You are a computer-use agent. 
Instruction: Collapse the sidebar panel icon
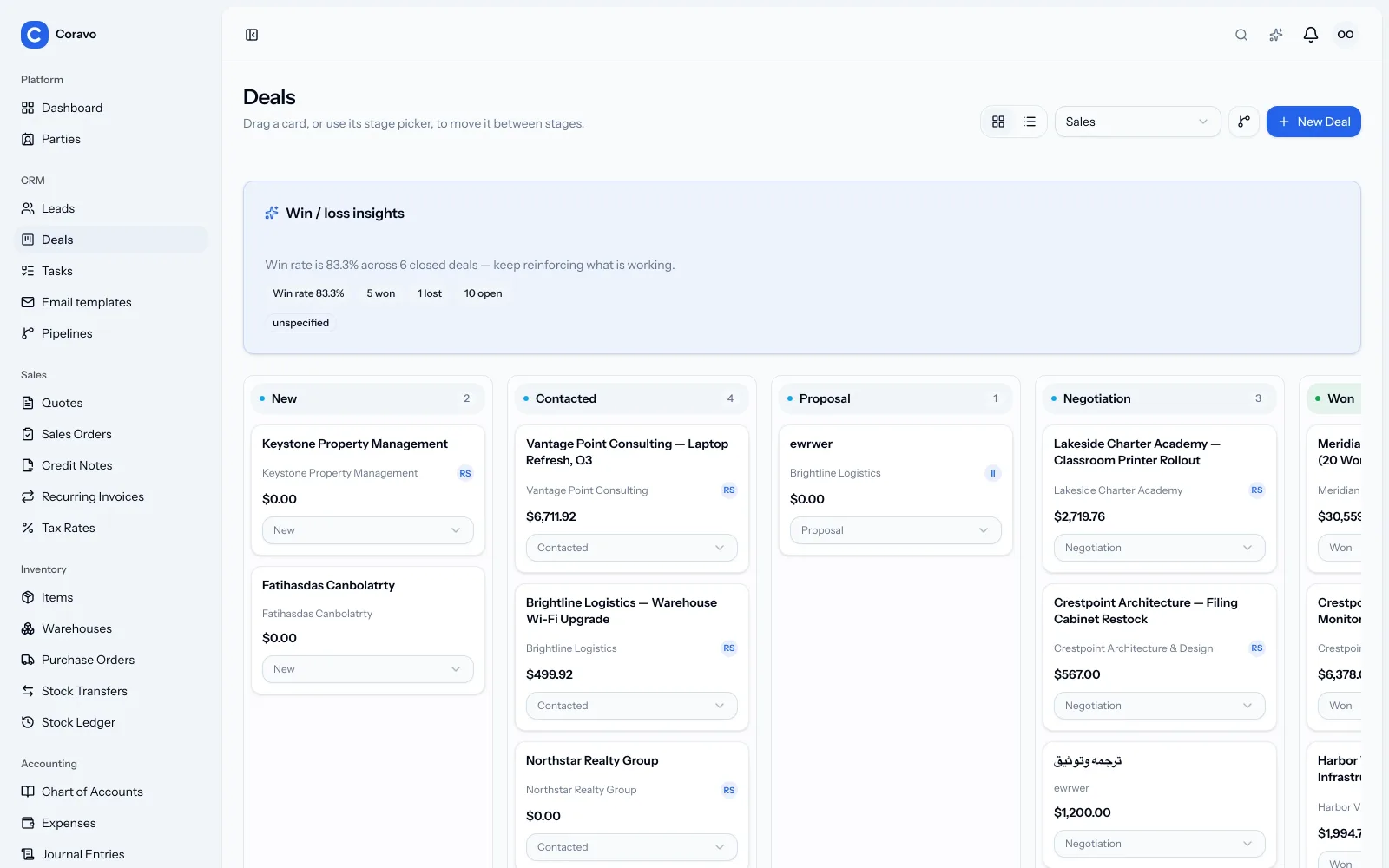point(252,35)
